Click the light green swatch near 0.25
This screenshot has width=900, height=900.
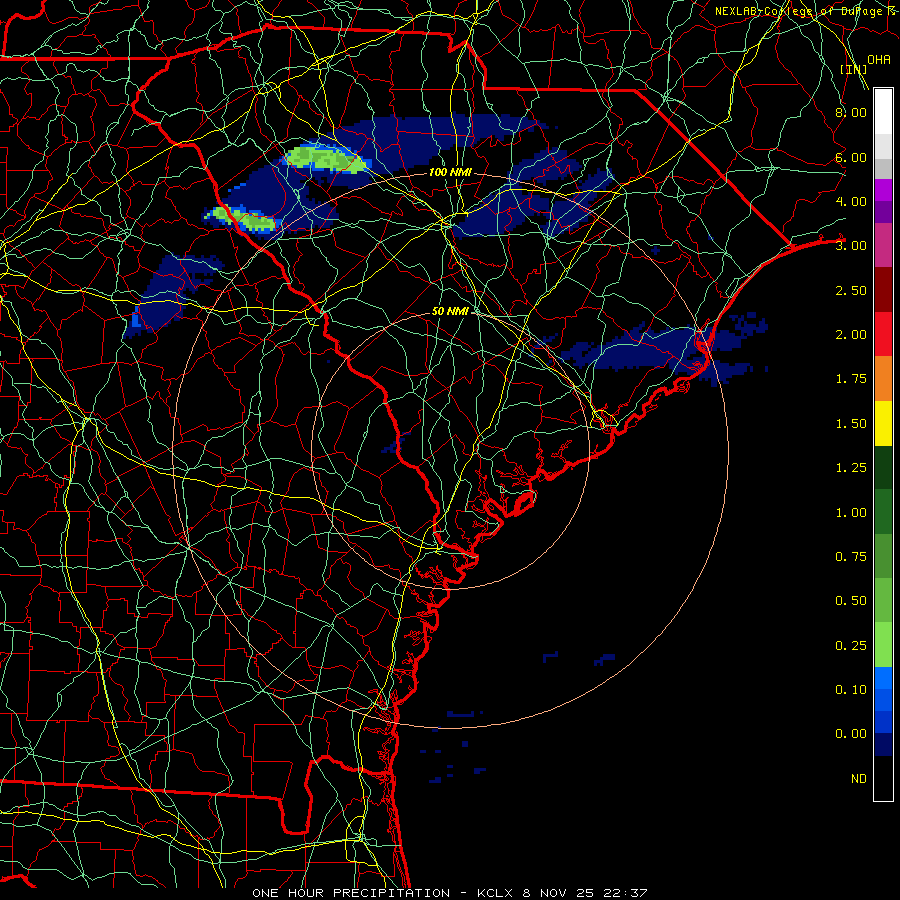883,645
